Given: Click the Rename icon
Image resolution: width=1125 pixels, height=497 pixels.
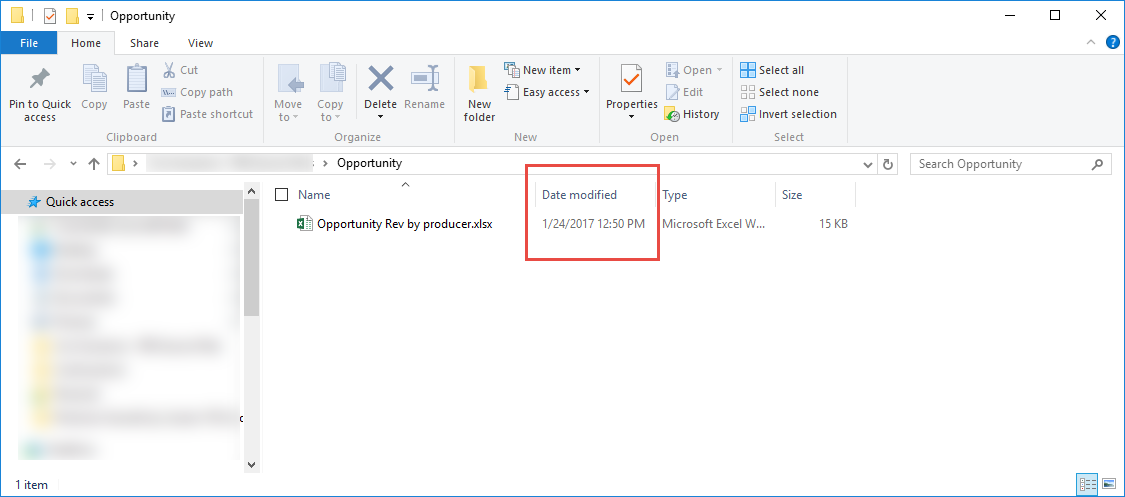Looking at the screenshot, I should [x=425, y=78].
